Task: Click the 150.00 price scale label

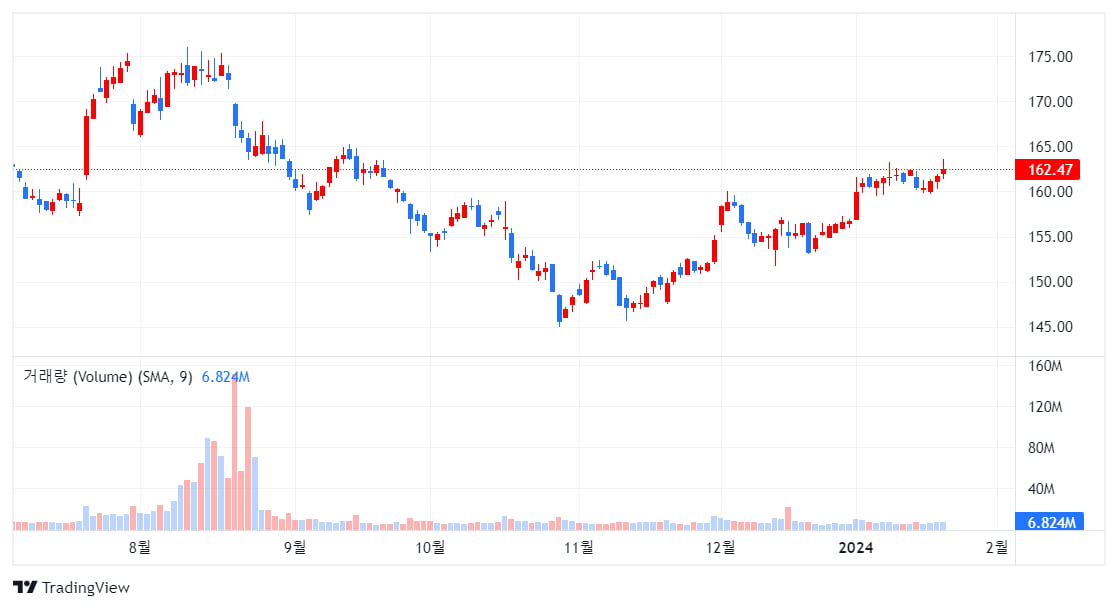Action: [x=1050, y=282]
